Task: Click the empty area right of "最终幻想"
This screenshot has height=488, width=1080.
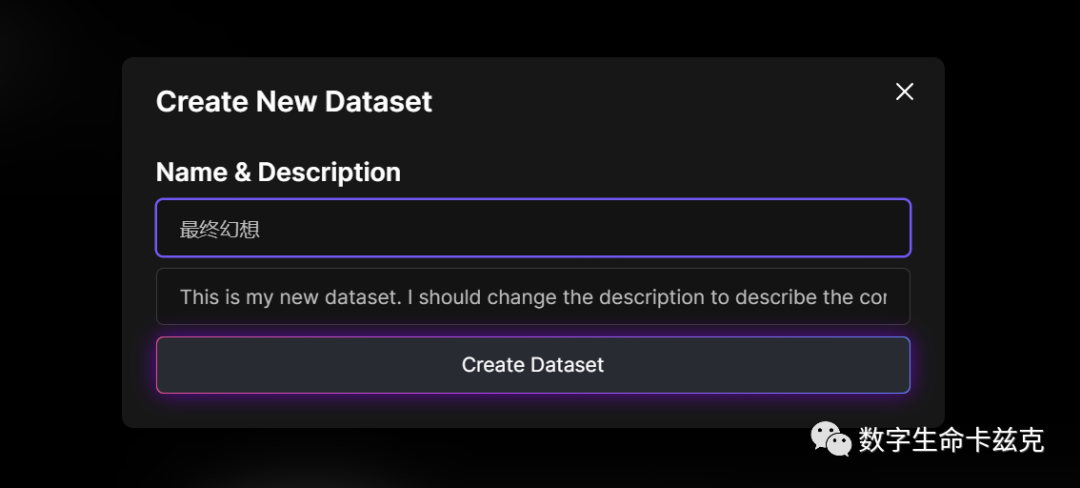Action: pyautogui.click(x=600, y=229)
